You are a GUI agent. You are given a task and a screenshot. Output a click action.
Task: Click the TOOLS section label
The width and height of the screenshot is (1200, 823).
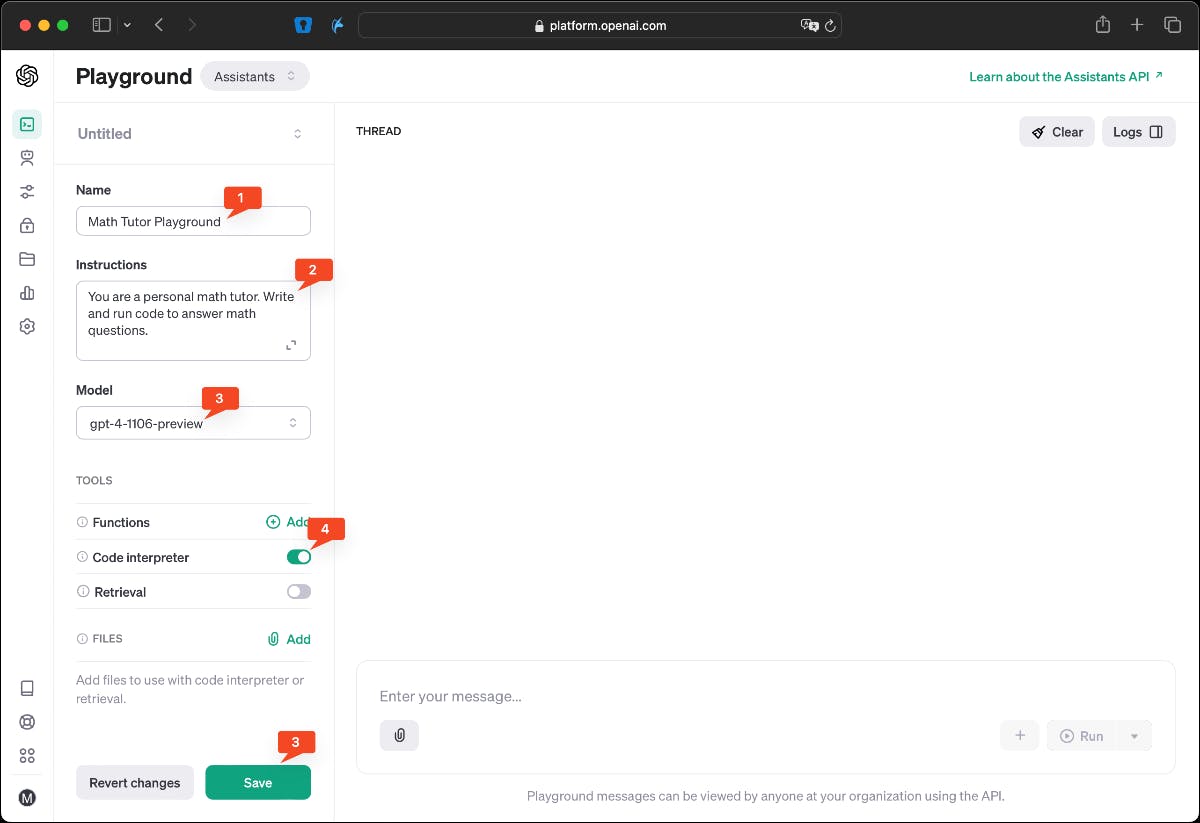[94, 481]
